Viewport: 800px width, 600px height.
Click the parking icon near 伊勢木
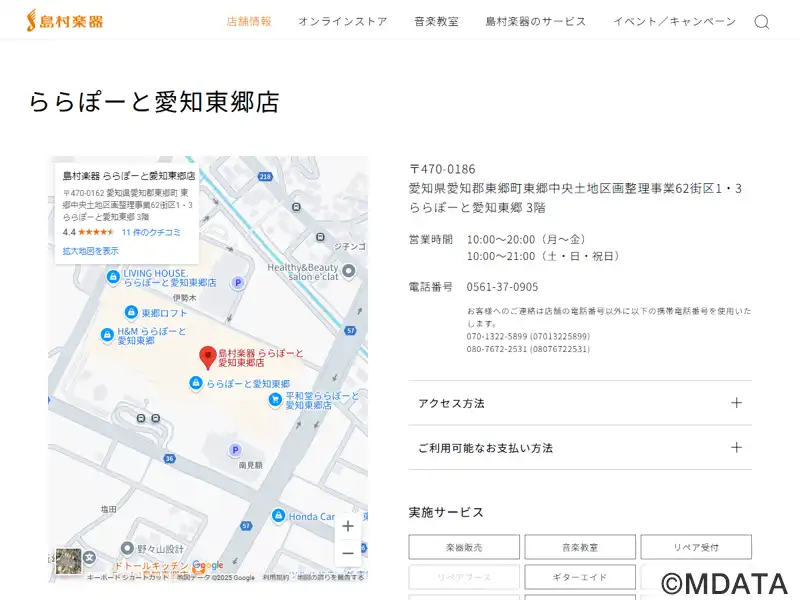237,283
